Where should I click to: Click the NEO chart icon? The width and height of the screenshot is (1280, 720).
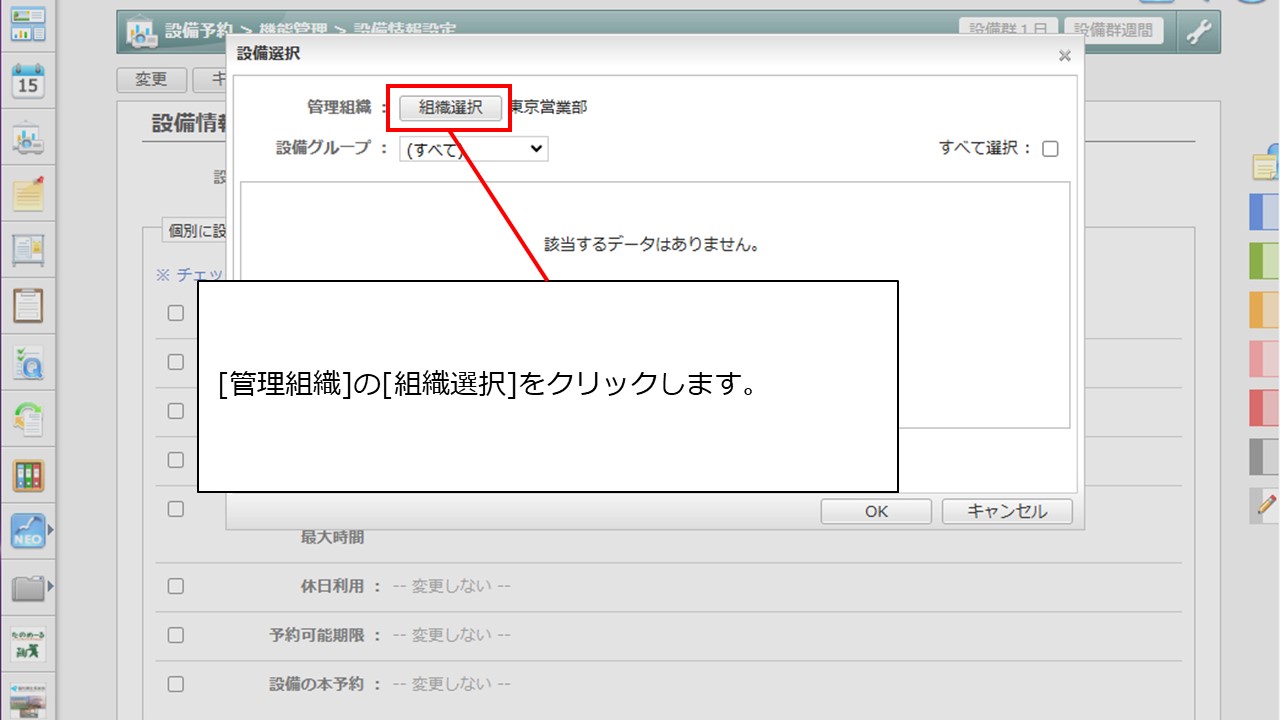[x=28, y=531]
